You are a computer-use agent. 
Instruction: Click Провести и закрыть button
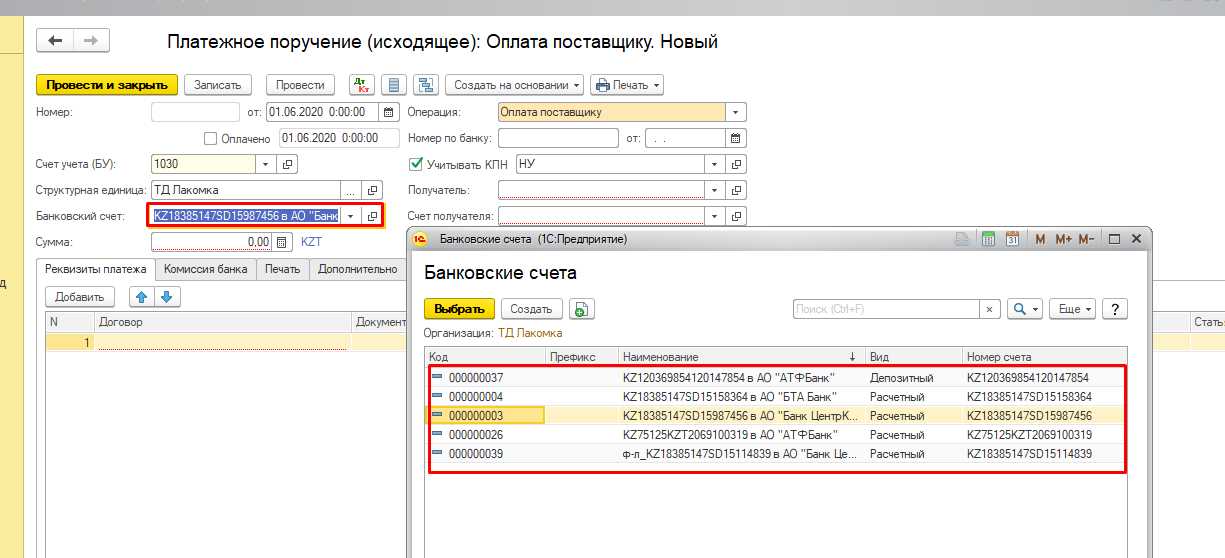pyautogui.click(x=107, y=85)
